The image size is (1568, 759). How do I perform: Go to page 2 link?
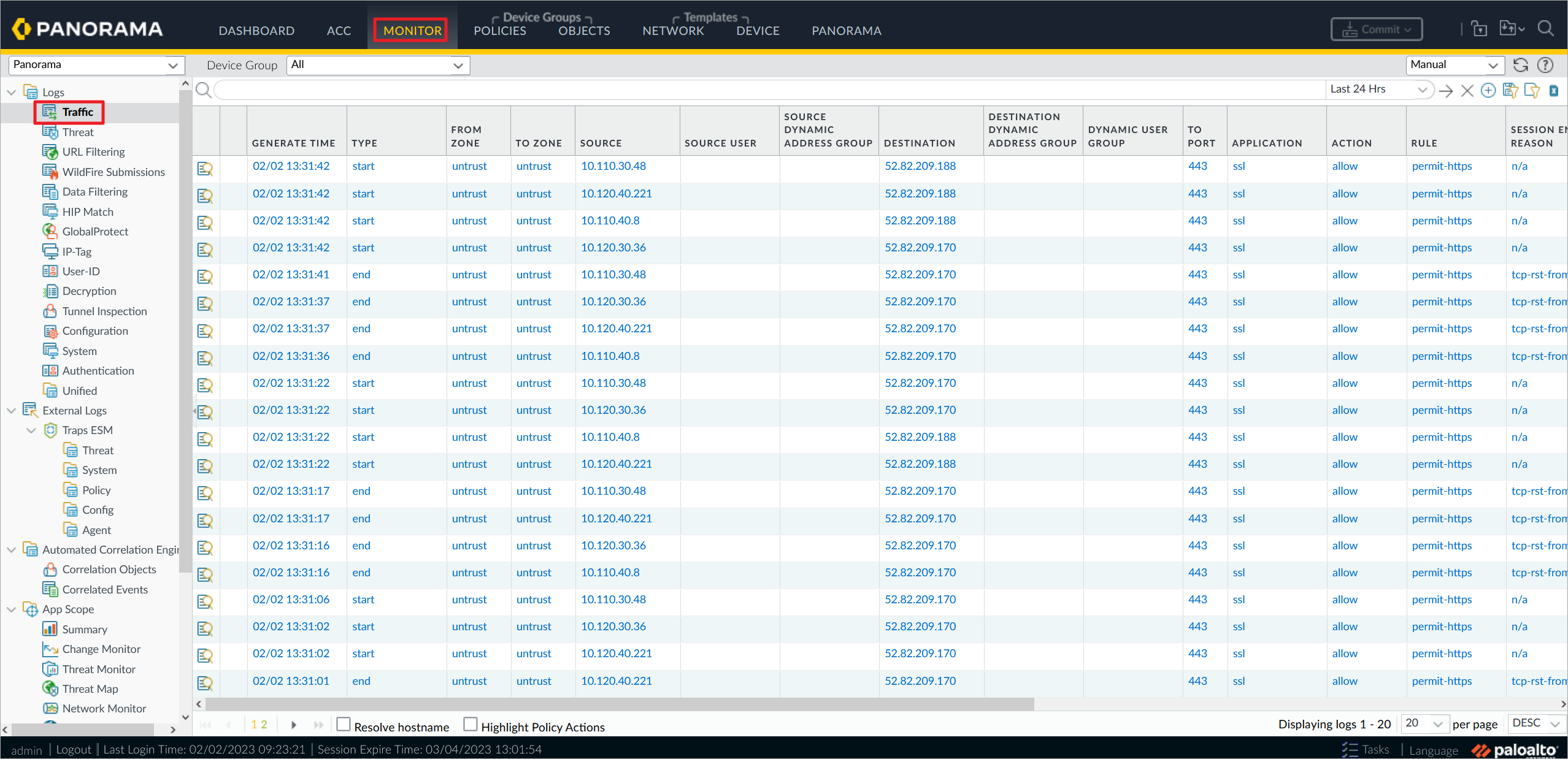[x=264, y=725]
